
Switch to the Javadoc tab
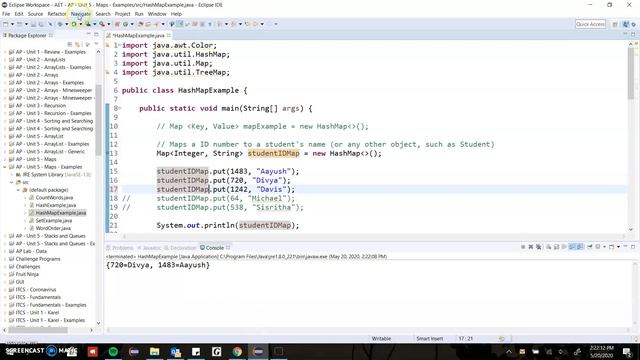pyautogui.click(x=149, y=248)
